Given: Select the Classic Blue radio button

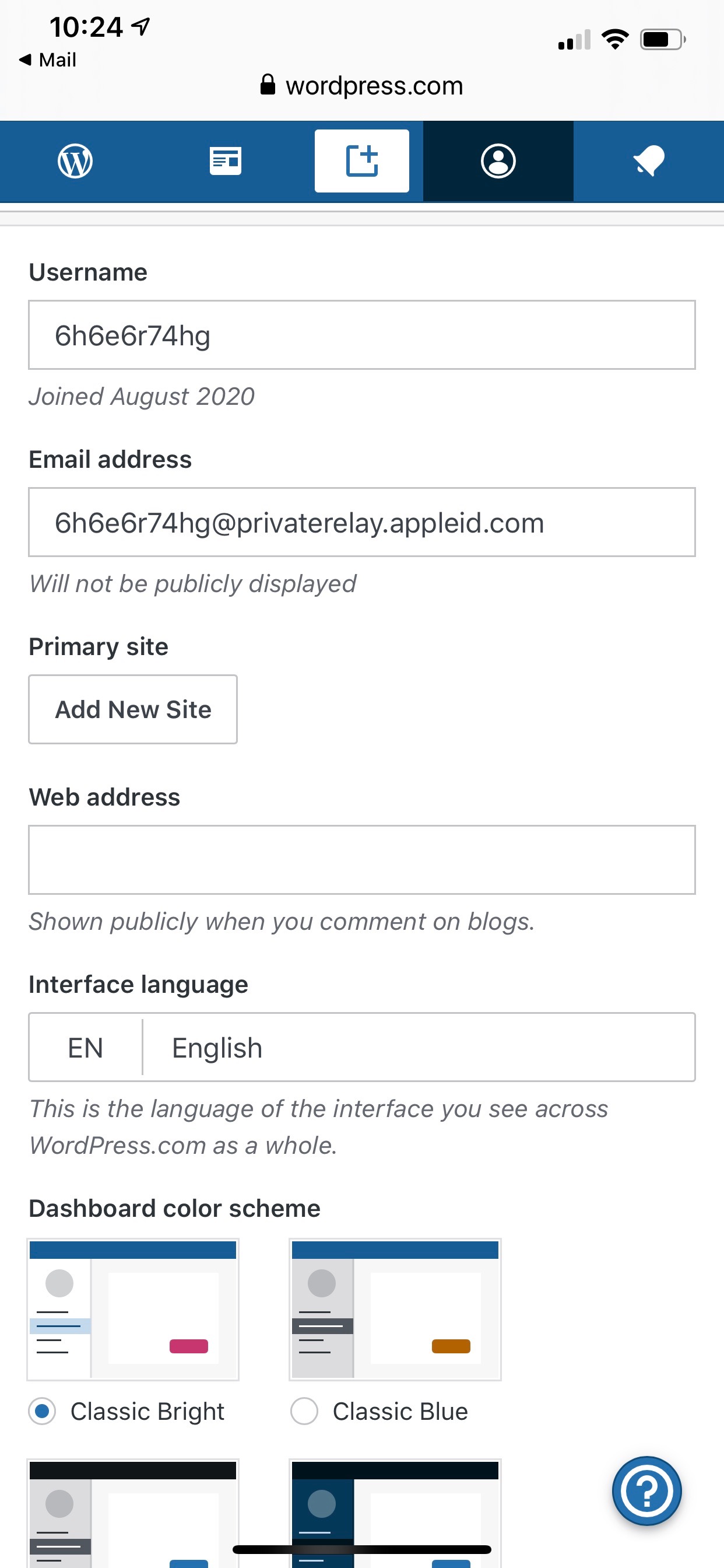Looking at the screenshot, I should point(304,1411).
